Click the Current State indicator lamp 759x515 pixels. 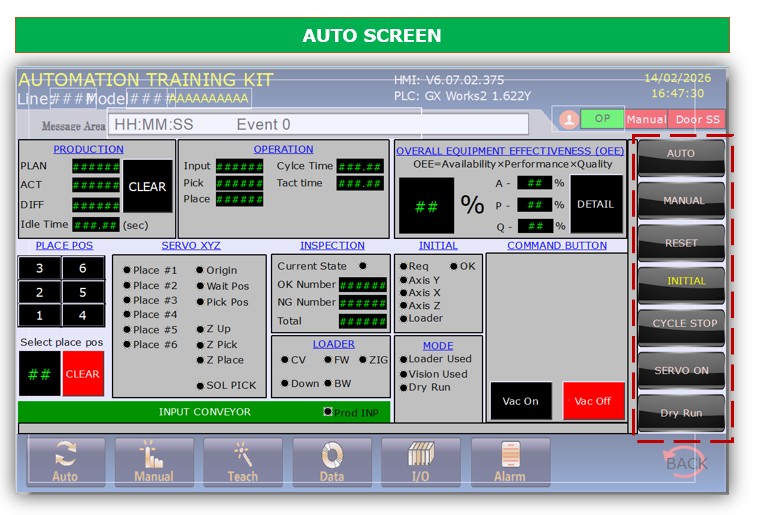(x=363, y=266)
